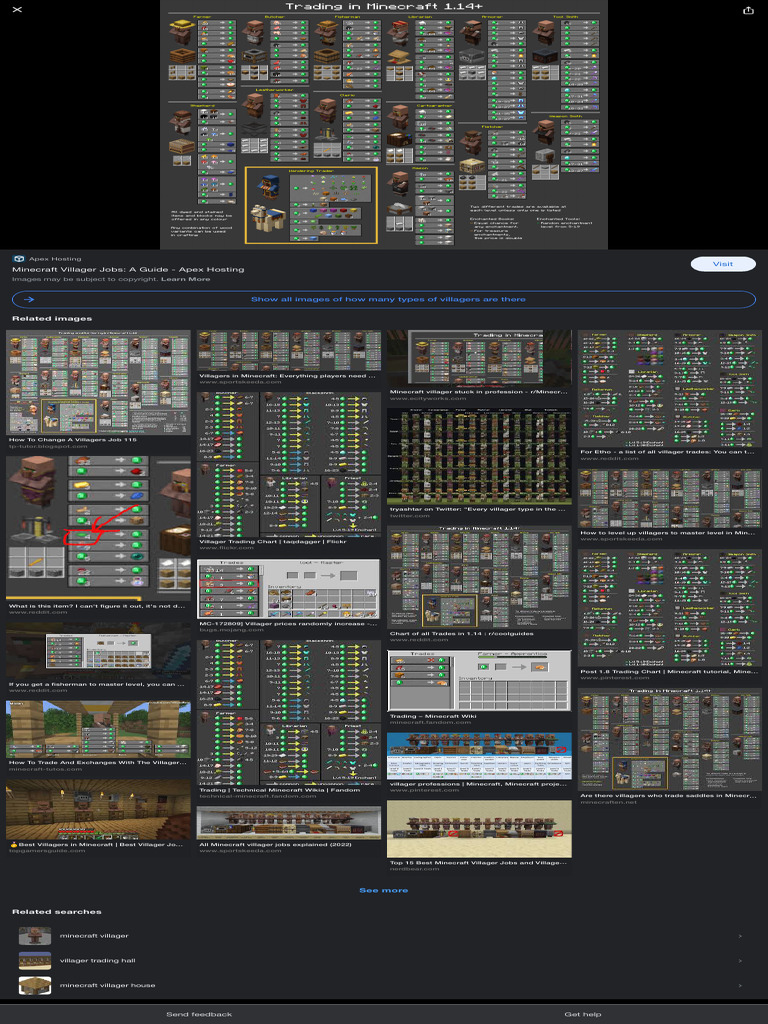Close the image viewer with the X
The image size is (768, 1024).
(x=18, y=10)
